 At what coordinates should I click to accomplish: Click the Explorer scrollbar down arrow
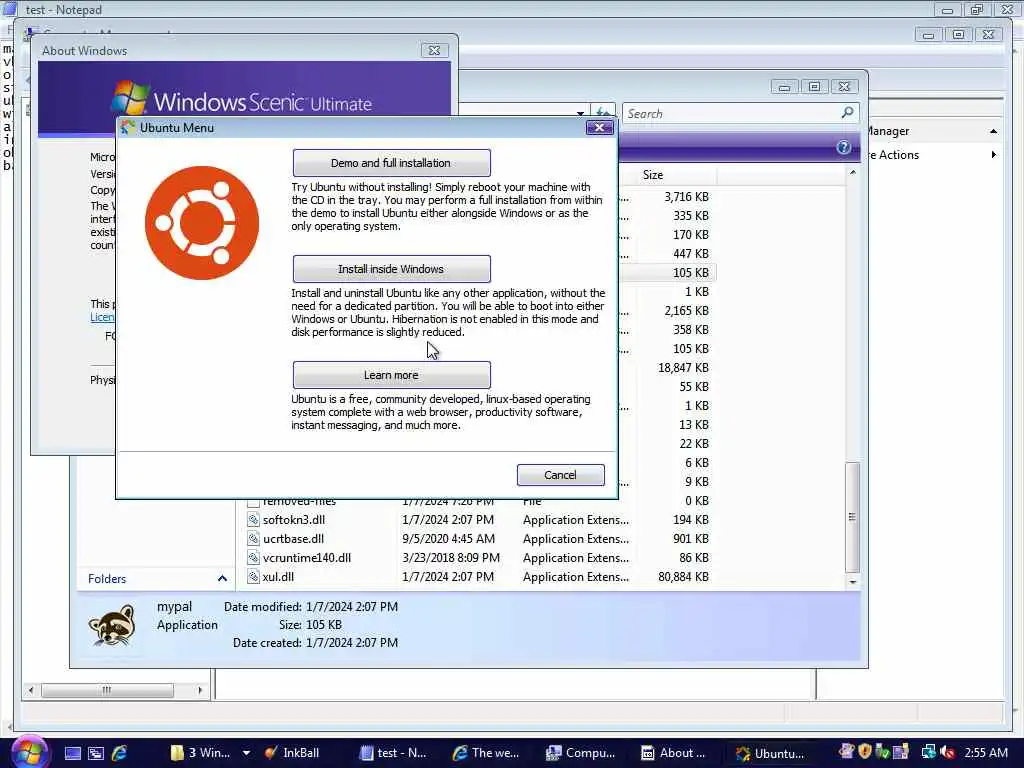[852, 581]
